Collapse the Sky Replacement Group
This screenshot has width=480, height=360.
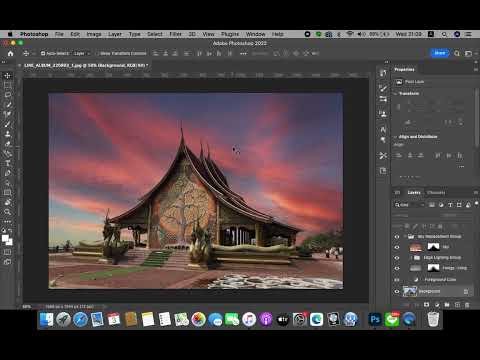click(x=405, y=236)
